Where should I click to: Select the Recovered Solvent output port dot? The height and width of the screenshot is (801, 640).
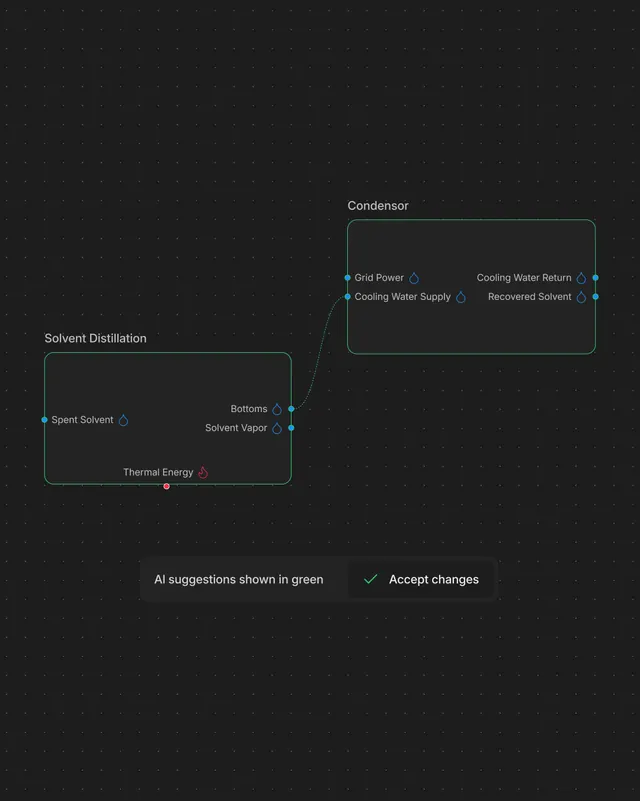coord(596,297)
